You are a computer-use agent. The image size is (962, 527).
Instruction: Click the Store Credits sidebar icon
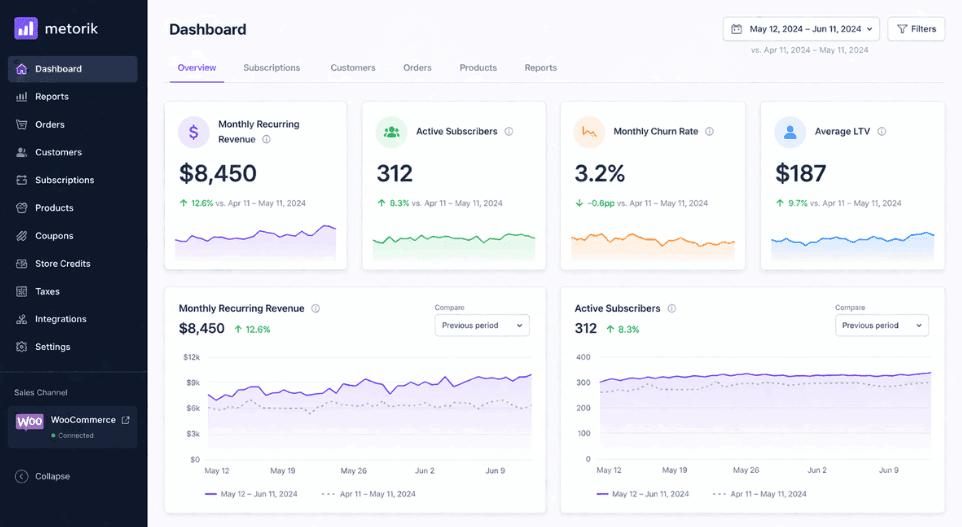[21, 264]
